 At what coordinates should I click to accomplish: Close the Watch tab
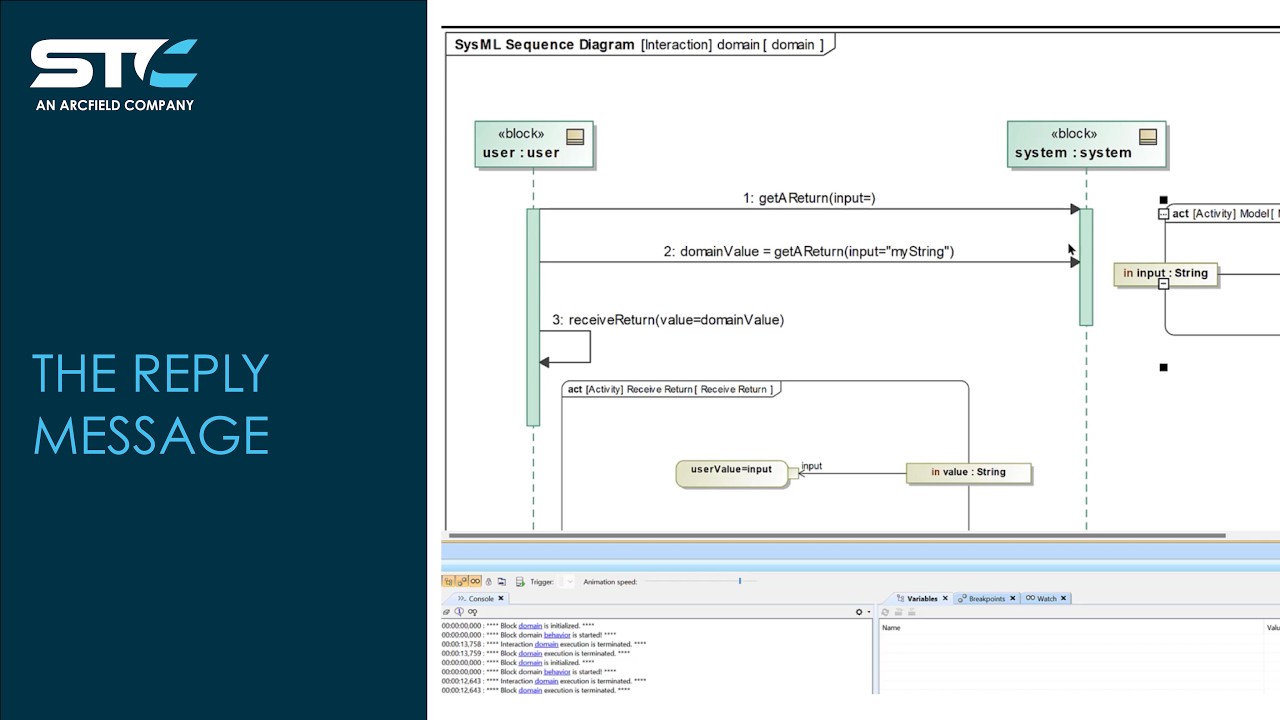point(1063,598)
